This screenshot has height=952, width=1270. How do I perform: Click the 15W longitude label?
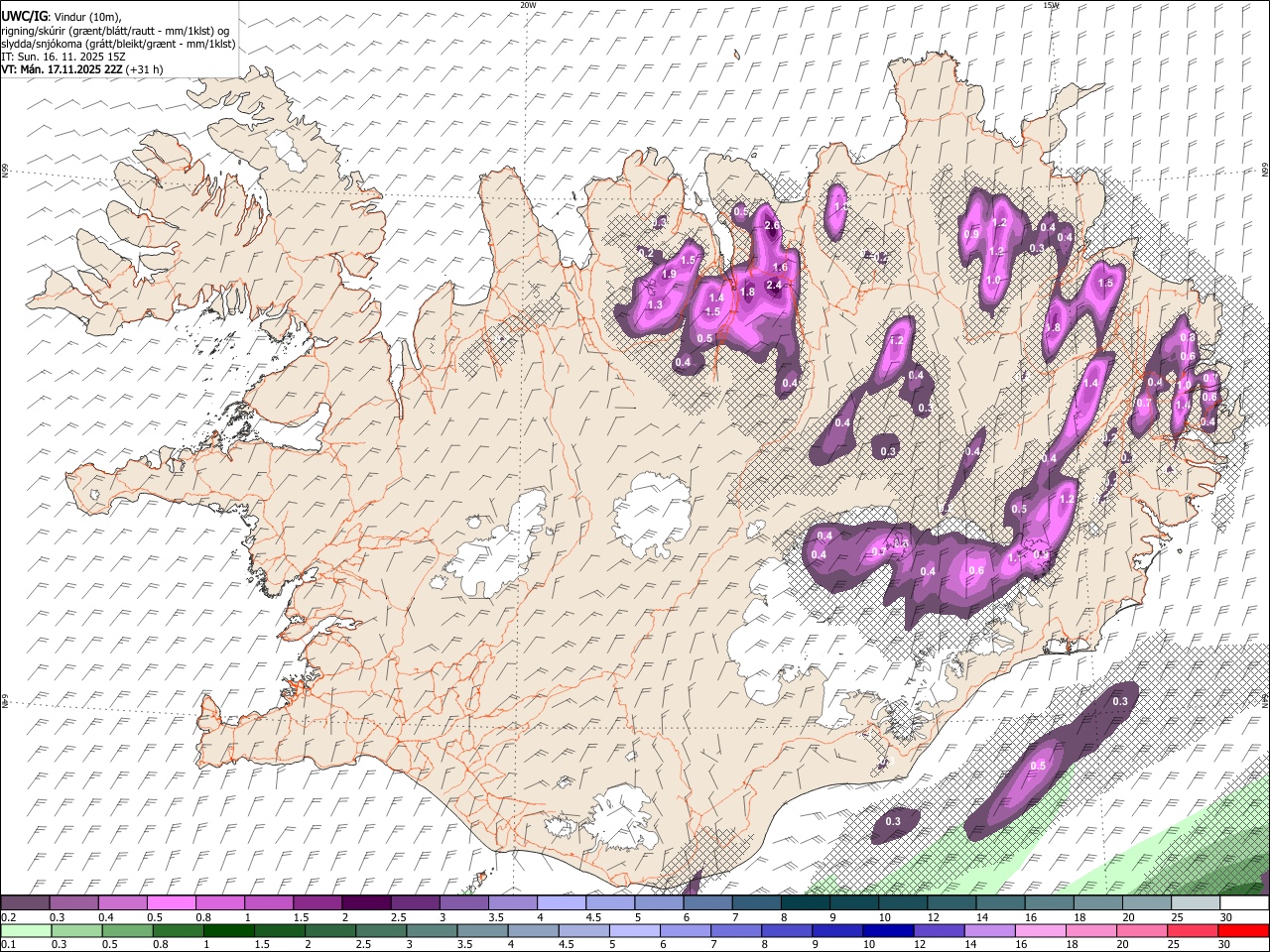click(1051, 5)
